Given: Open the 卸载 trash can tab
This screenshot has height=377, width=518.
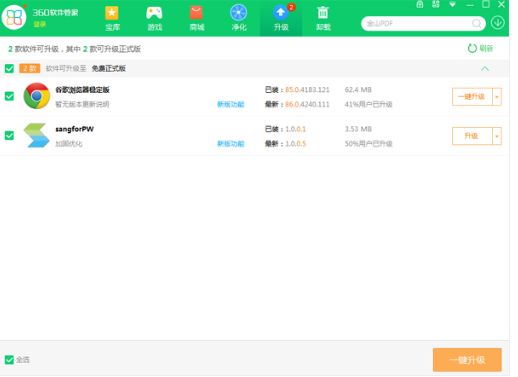Looking at the screenshot, I should click(x=323, y=18).
